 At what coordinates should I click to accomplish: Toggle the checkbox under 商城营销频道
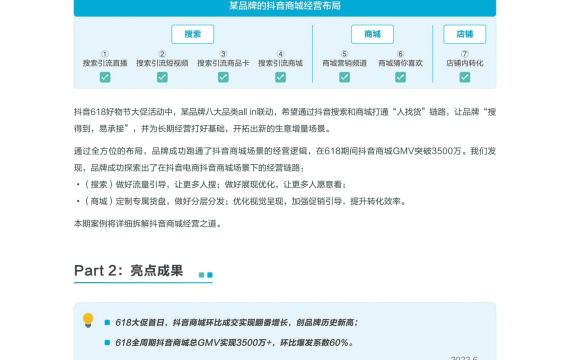click(345, 77)
